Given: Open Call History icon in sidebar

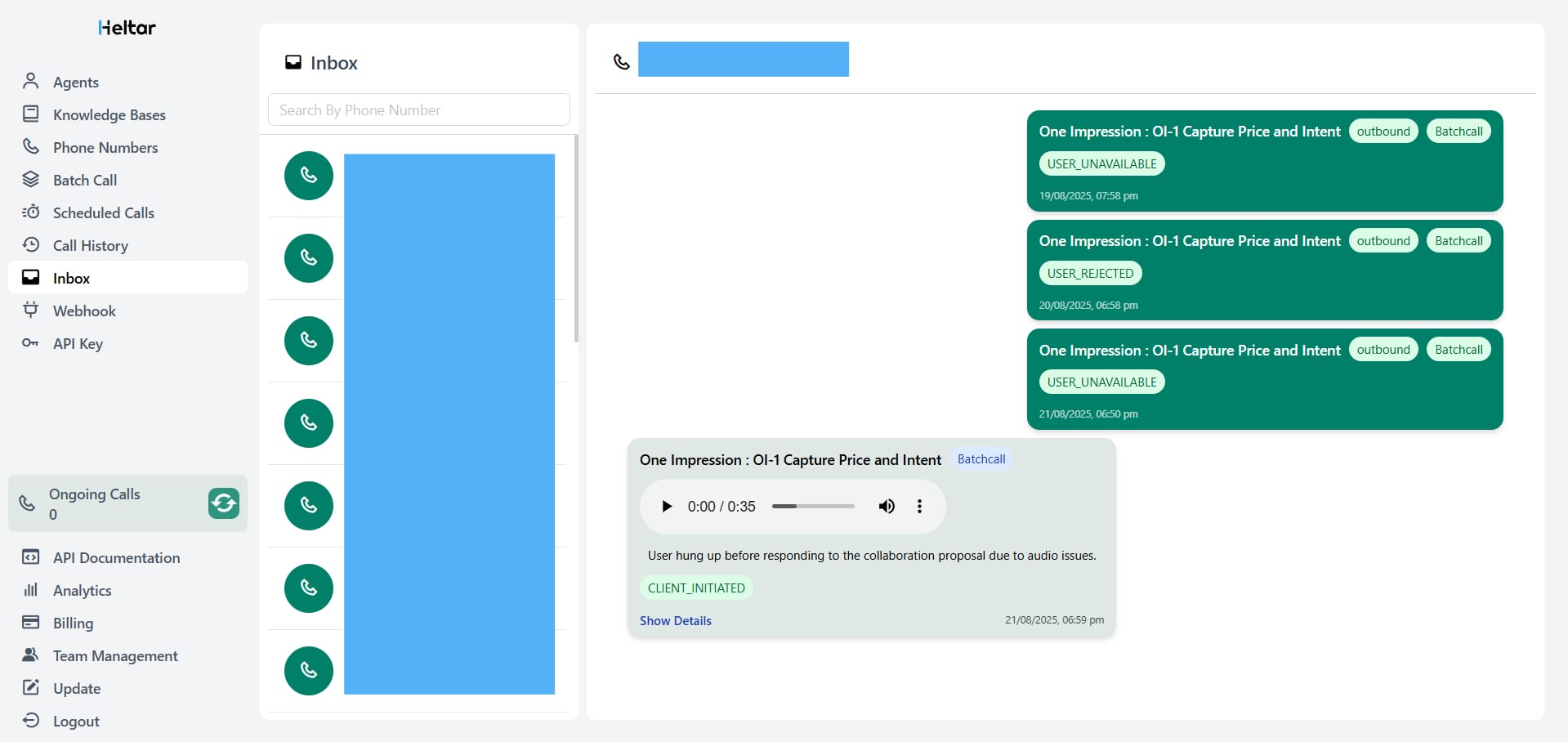Looking at the screenshot, I should tap(31, 245).
